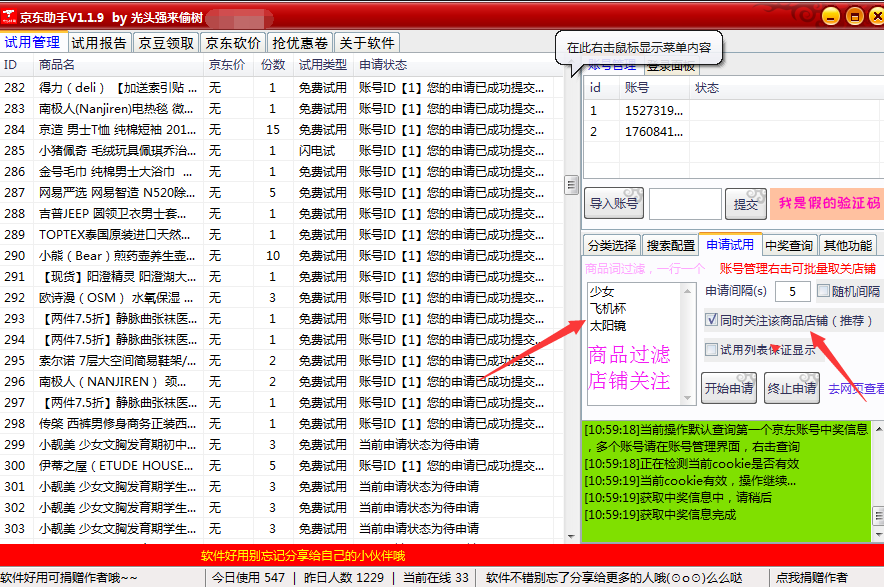Click the 账号 column header in account list

(x=654, y=88)
